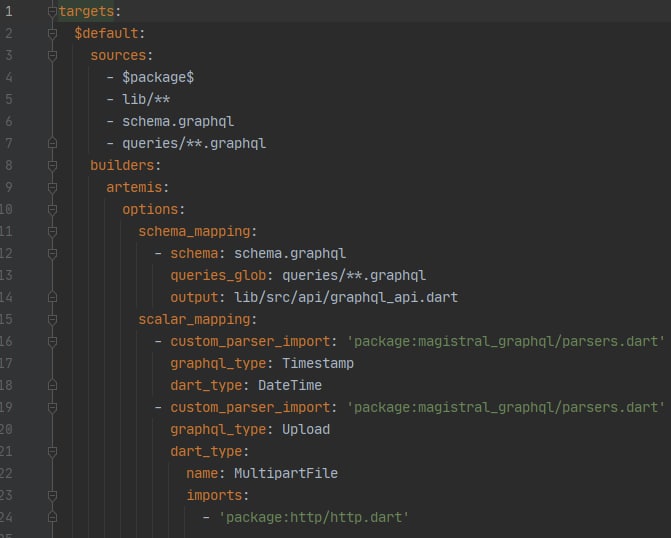Fold the sources section
Viewport: 671px width, 538px height.
(52, 56)
